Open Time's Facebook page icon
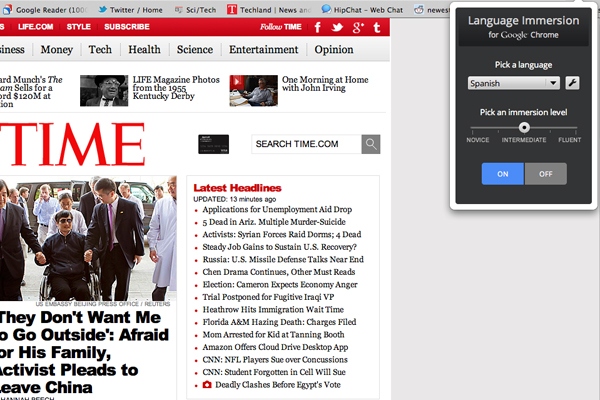Viewport: 600px width, 400px height. pos(318,27)
